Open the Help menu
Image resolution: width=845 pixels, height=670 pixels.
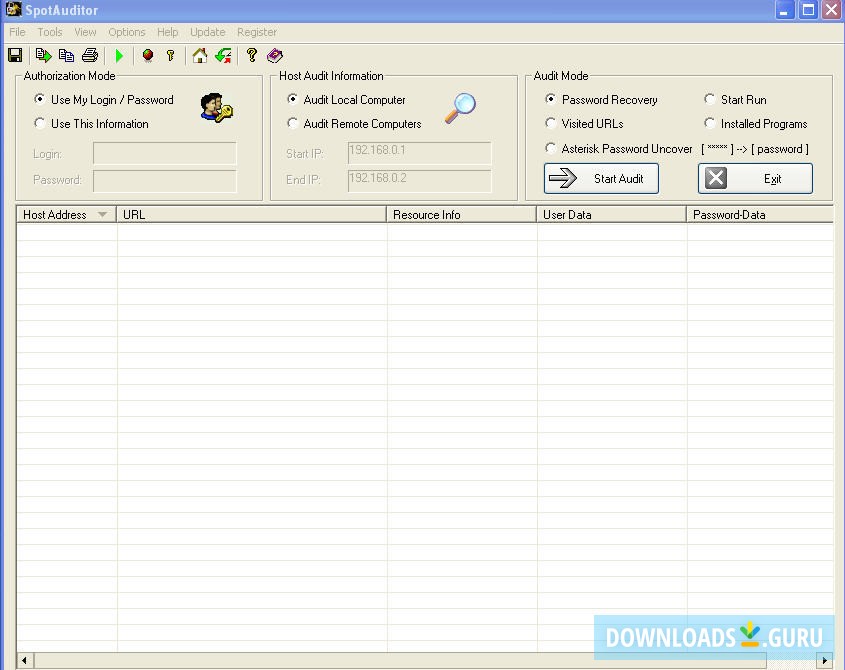[x=168, y=32]
